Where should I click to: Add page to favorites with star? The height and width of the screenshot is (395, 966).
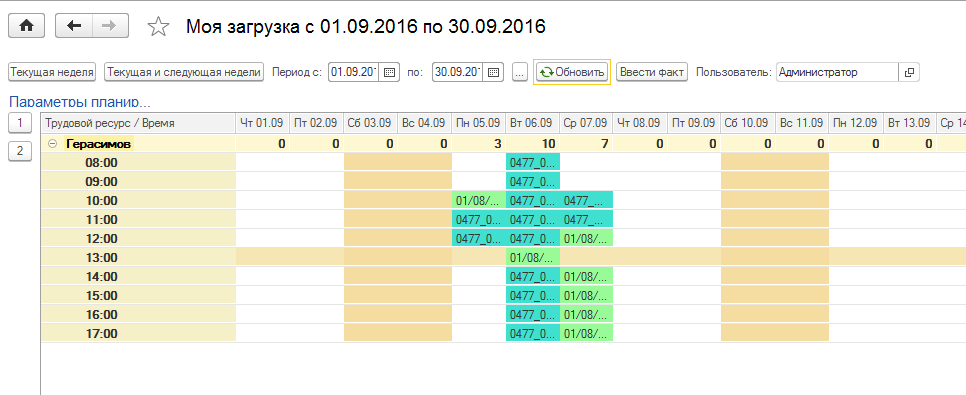point(159,26)
